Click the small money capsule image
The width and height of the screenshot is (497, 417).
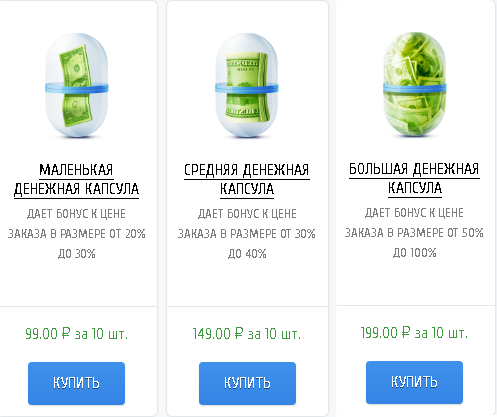pyautogui.click(x=77, y=86)
